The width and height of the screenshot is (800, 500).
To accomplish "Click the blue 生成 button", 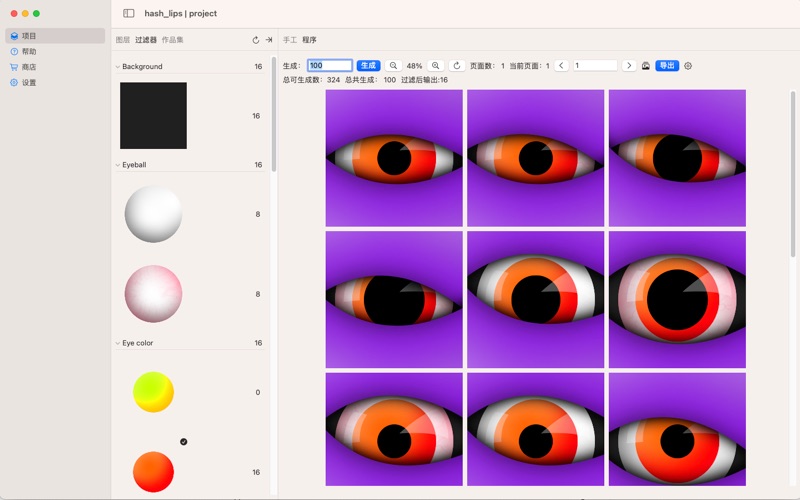I will [x=368, y=66].
